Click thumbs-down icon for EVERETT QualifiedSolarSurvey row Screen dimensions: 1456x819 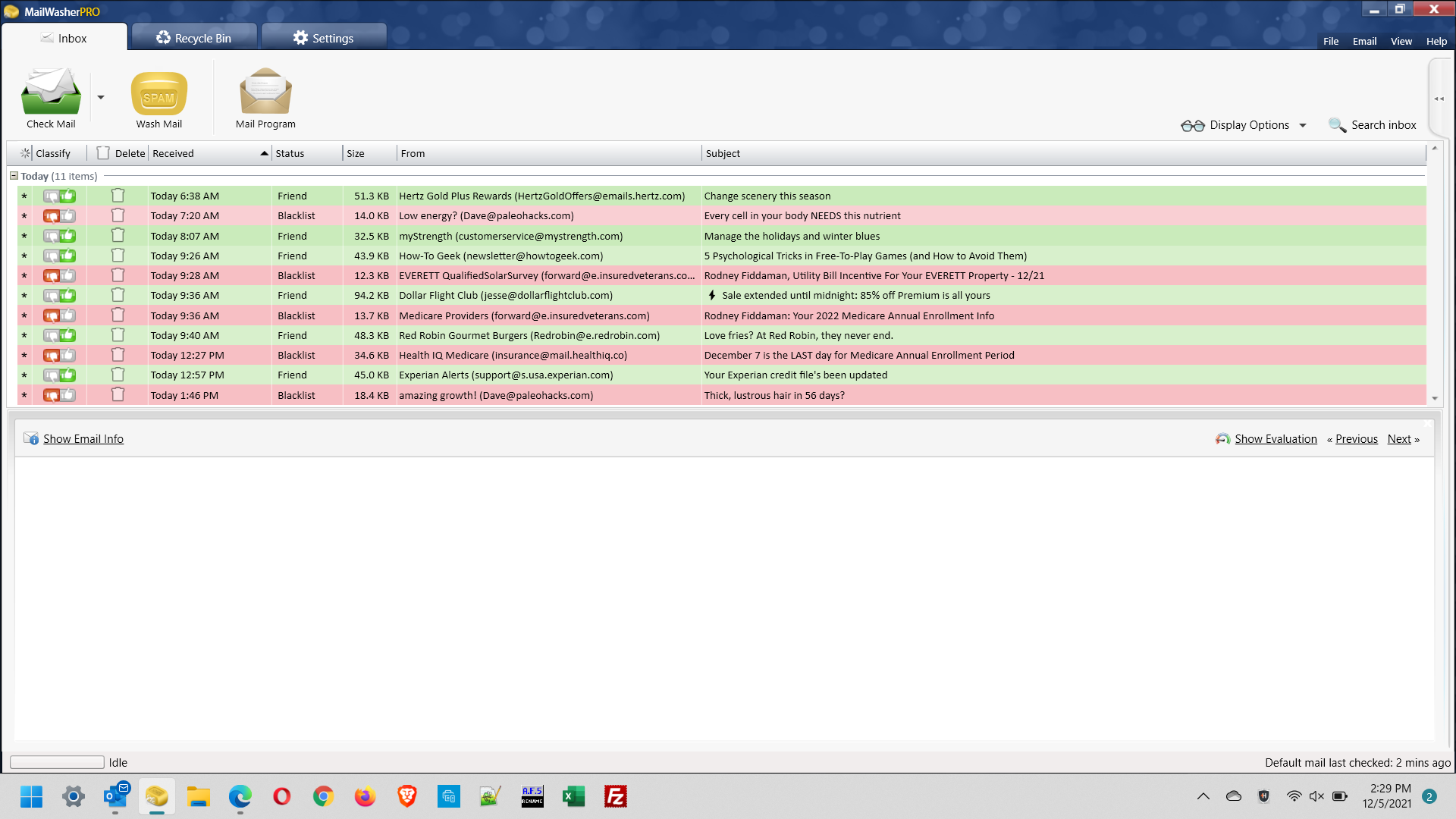[x=51, y=276]
